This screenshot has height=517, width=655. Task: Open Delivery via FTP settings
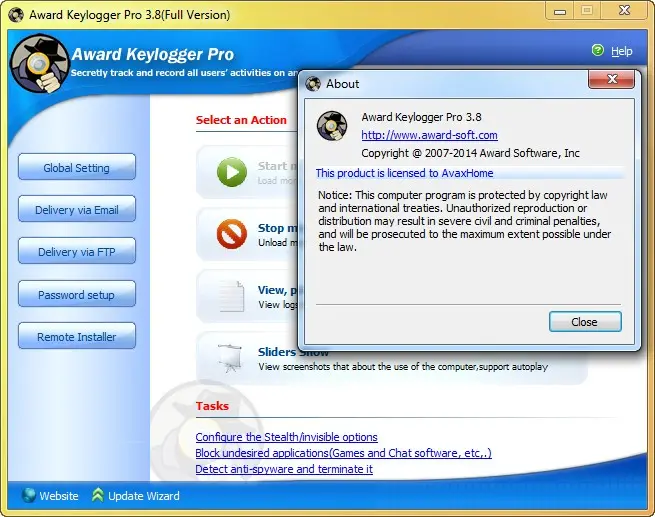[x=77, y=251]
